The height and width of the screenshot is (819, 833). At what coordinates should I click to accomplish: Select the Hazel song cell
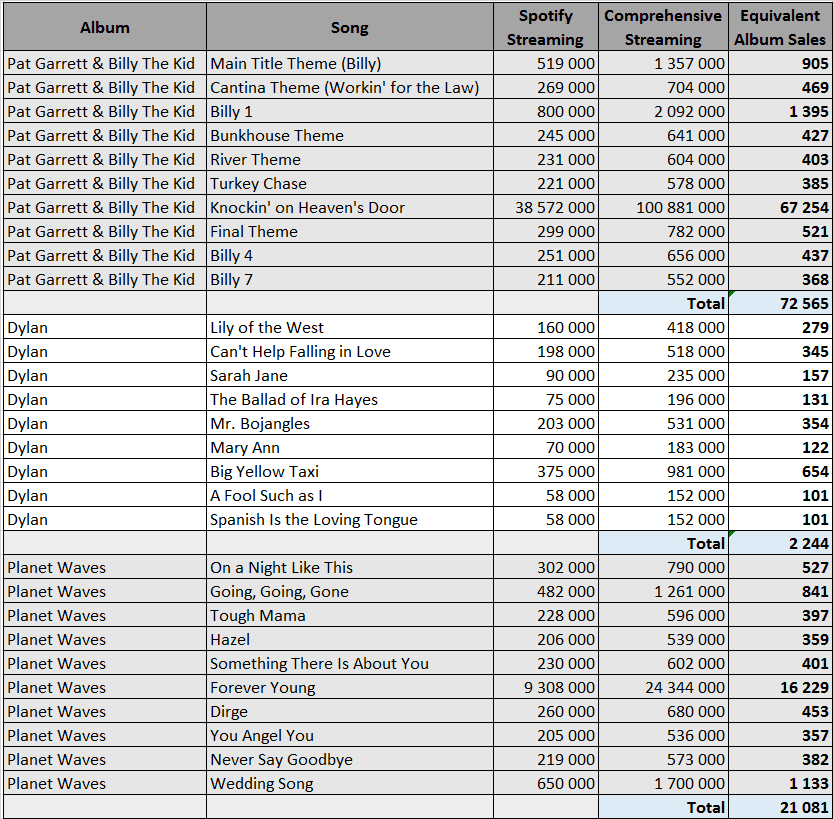click(x=350, y=639)
